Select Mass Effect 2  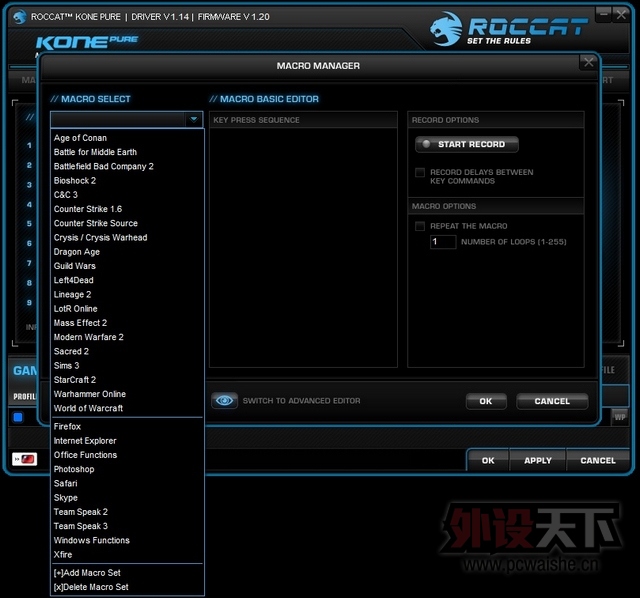(x=127, y=323)
